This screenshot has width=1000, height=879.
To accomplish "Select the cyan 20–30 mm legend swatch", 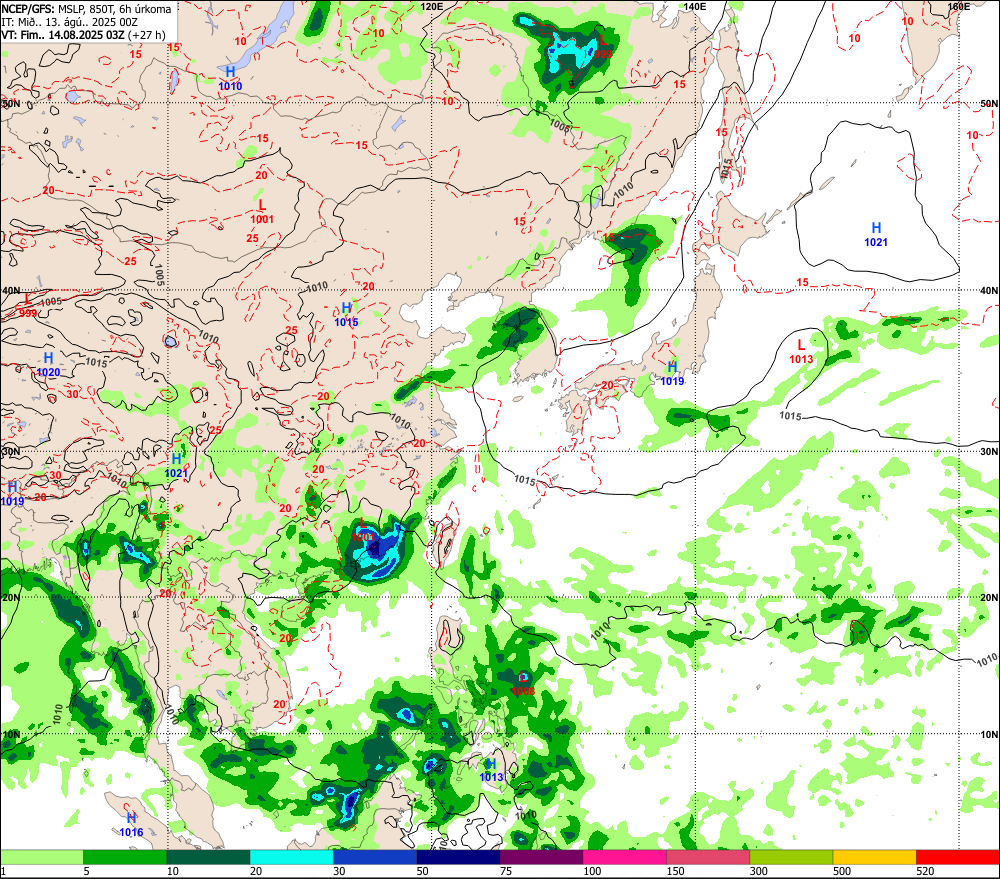I will 291,857.
